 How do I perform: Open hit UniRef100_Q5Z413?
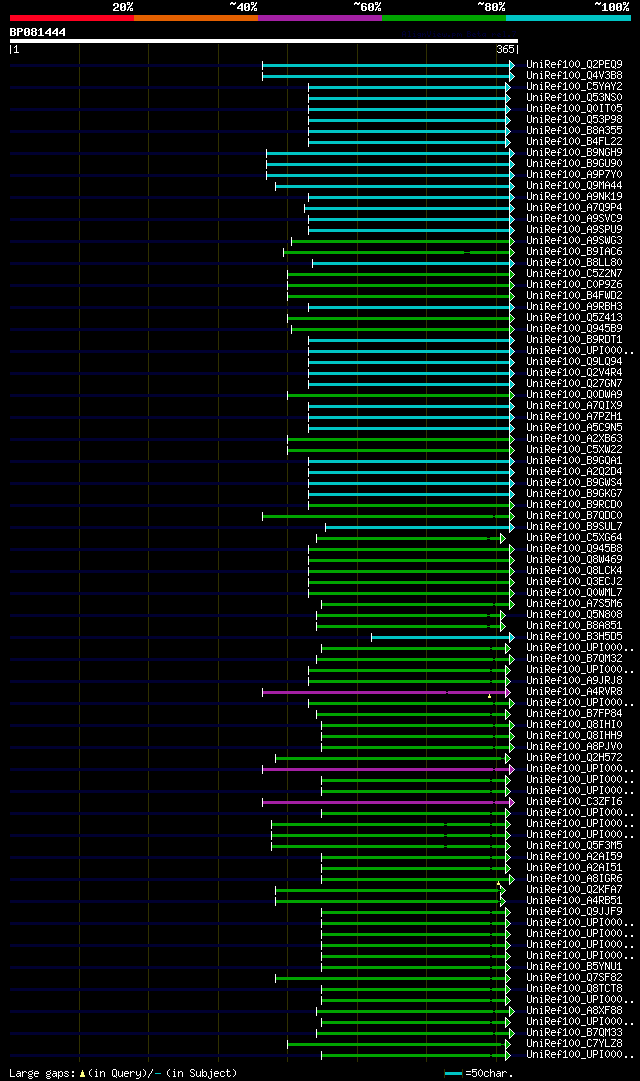(574, 318)
